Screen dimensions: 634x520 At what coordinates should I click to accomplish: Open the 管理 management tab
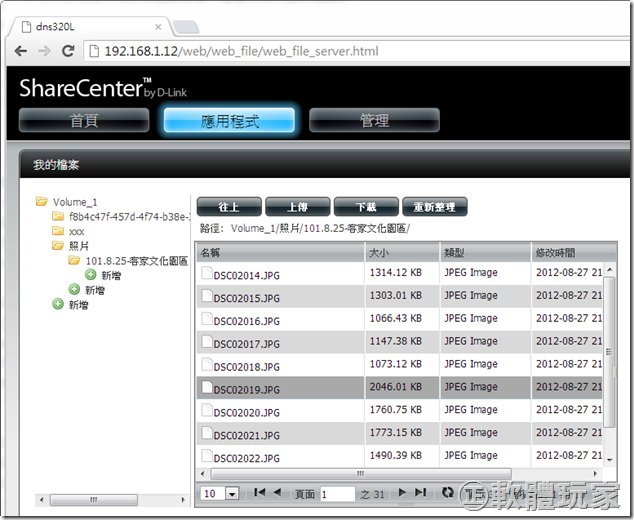(374, 120)
